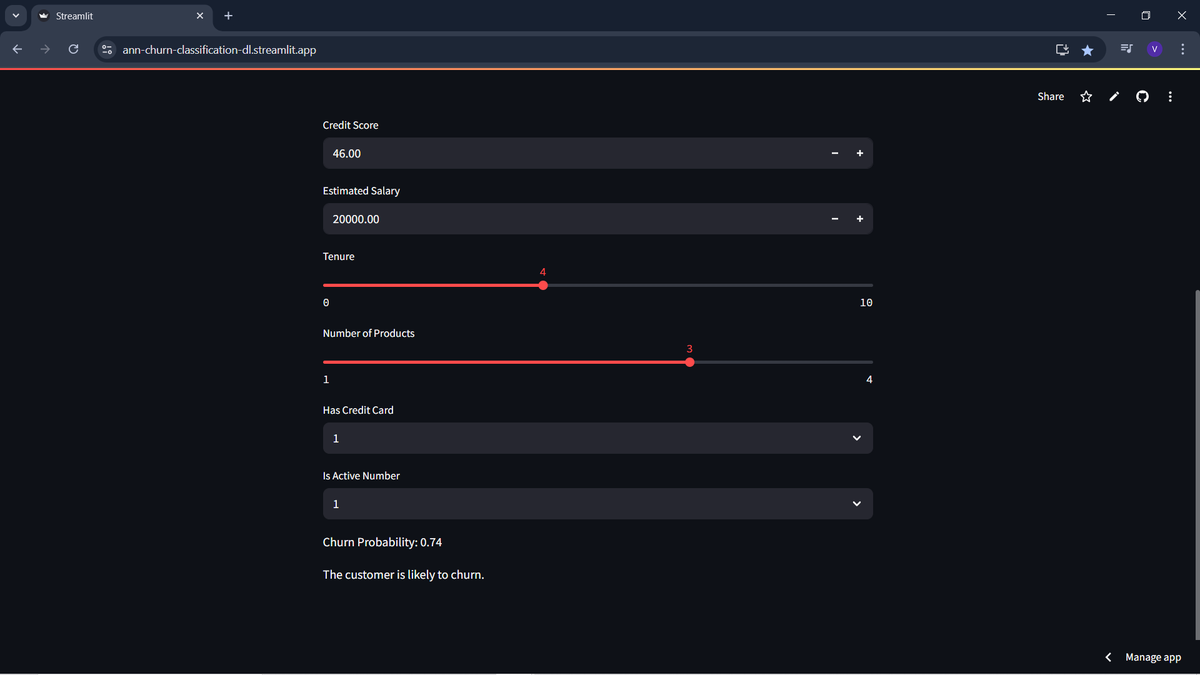Favorite the app with star icon
Viewport: 1200px width, 675px height.
[x=1086, y=96]
